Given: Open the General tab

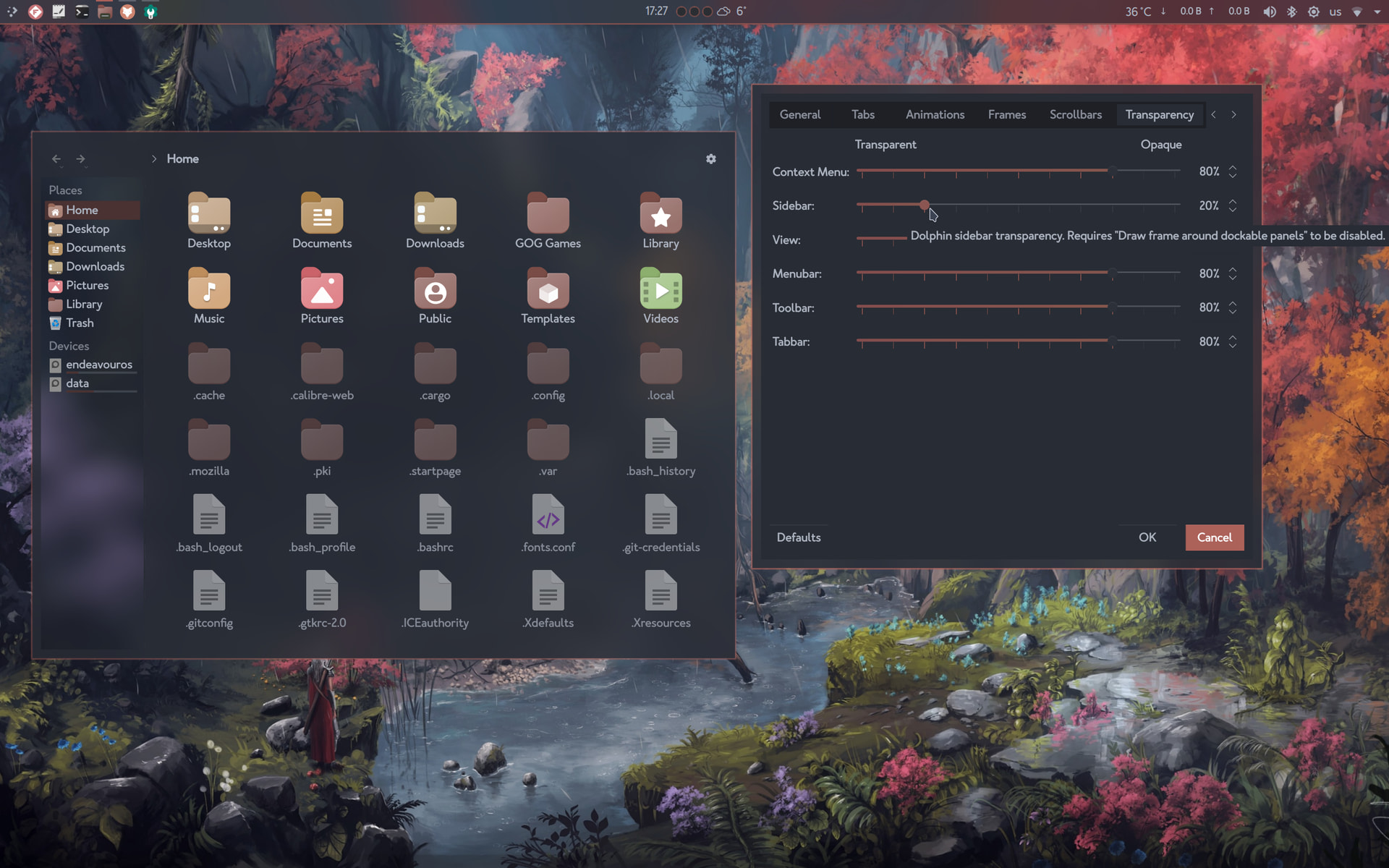Looking at the screenshot, I should [x=799, y=115].
